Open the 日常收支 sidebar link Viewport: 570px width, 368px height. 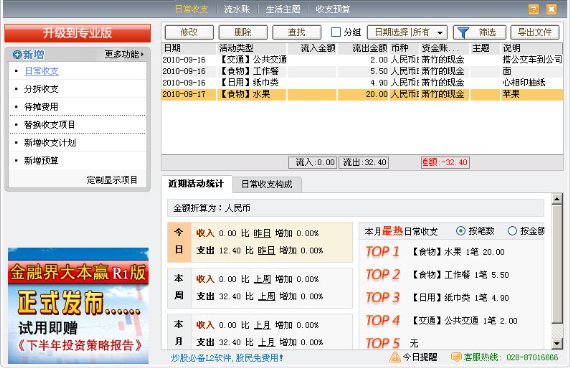pyautogui.click(x=41, y=71)
